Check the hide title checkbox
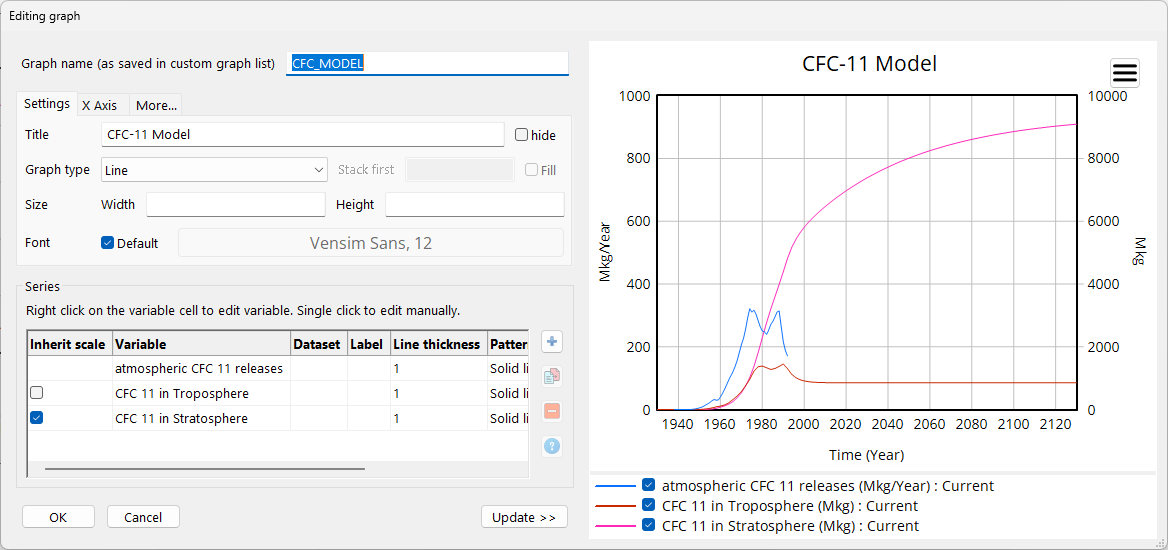Viewport: 1168px width, 550px height. click(x=521, y=135)
